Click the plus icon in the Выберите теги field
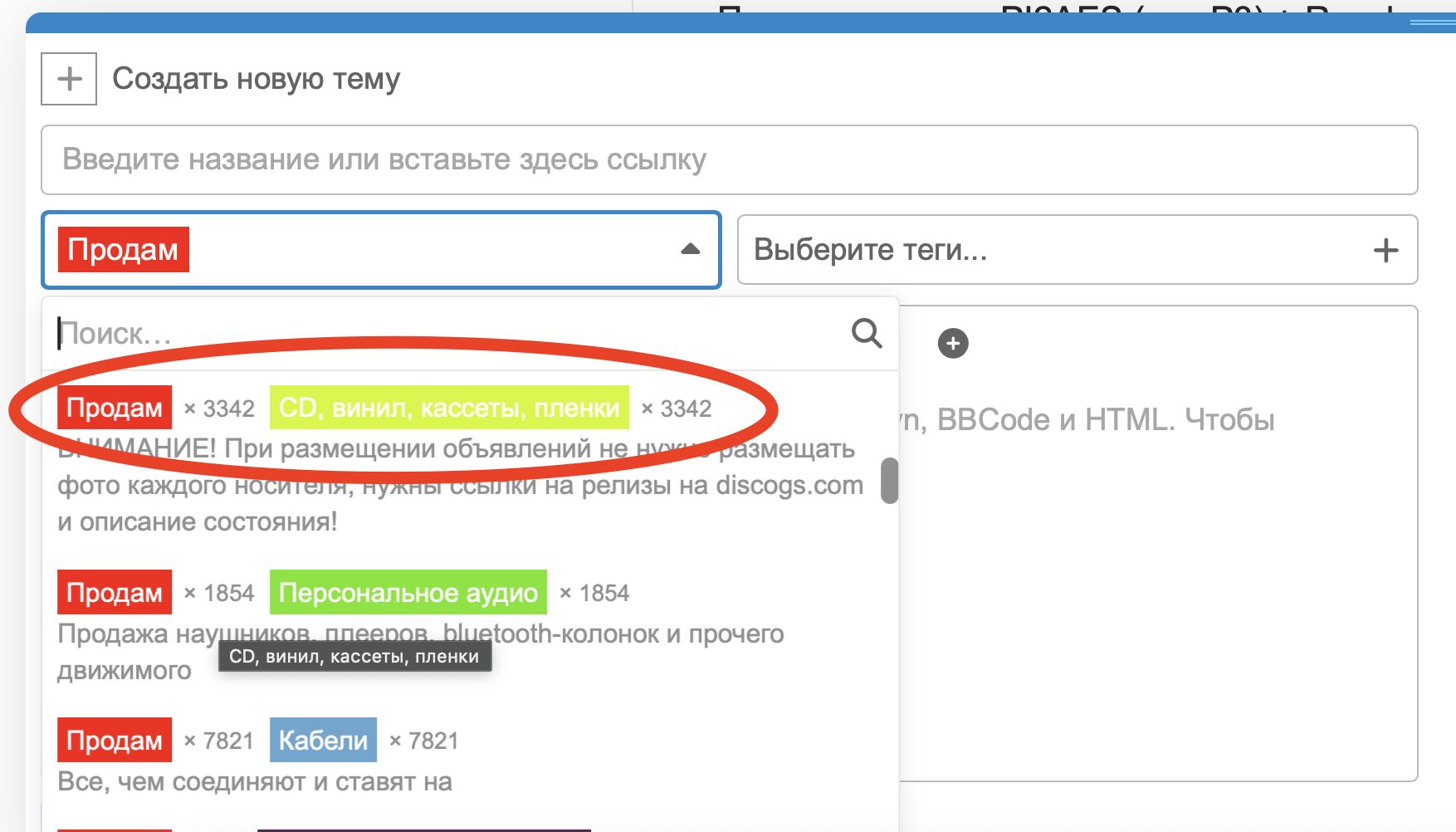The image size is (1456, 832). tap(1385, 250)
